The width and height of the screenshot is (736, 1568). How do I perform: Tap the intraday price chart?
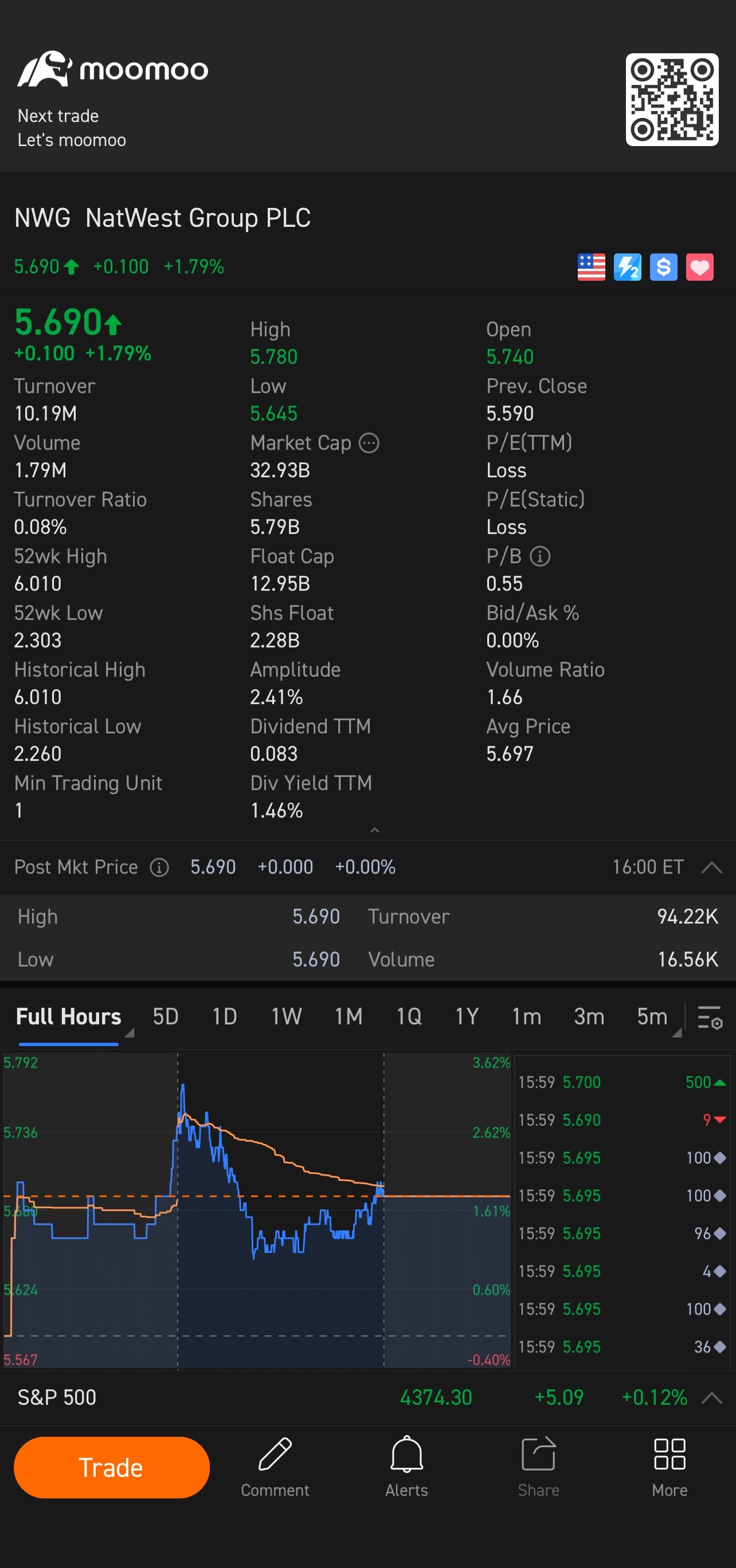coord(256,1211)
